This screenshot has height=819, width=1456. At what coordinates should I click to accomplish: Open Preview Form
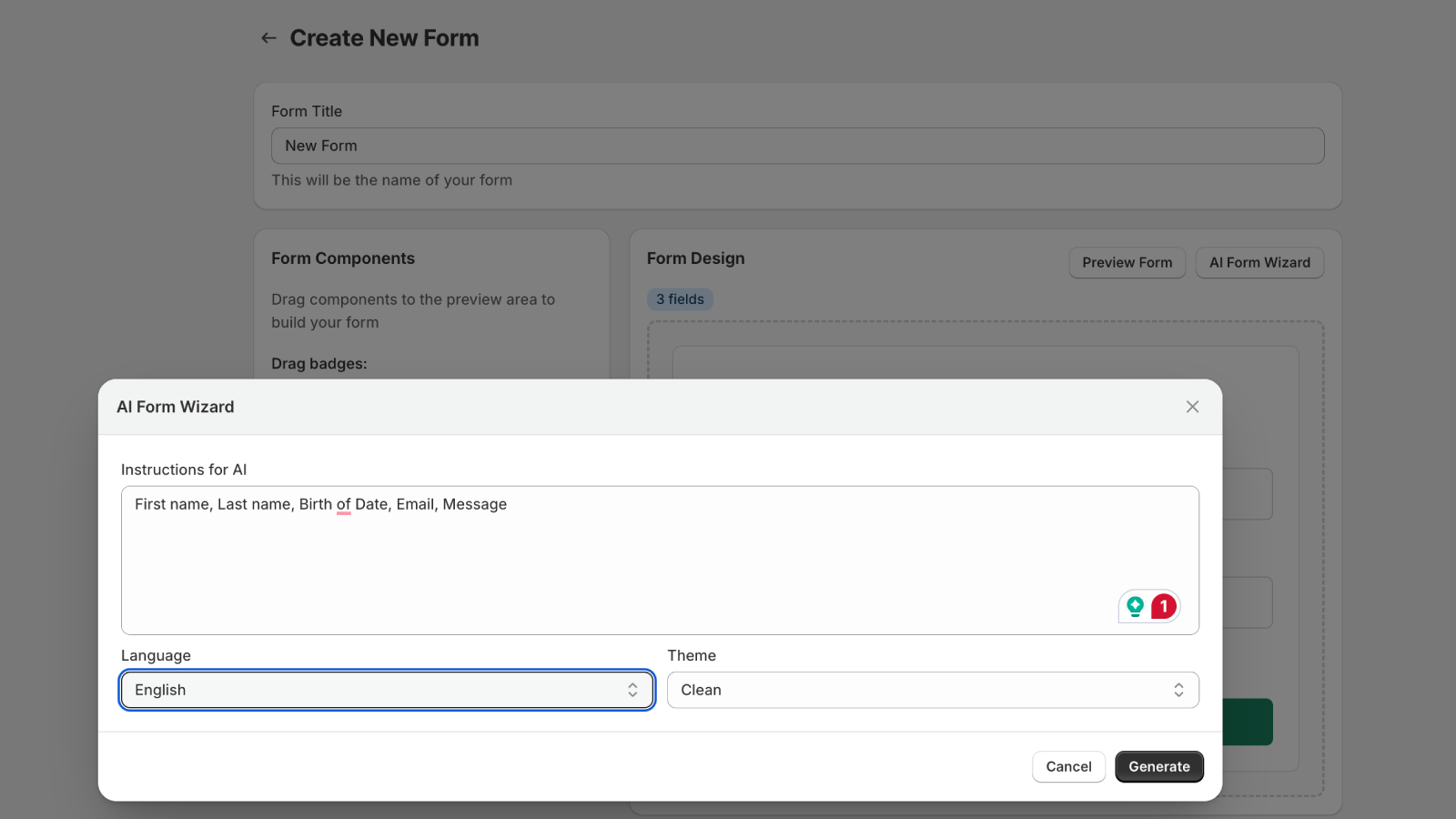pos(1127,263)
